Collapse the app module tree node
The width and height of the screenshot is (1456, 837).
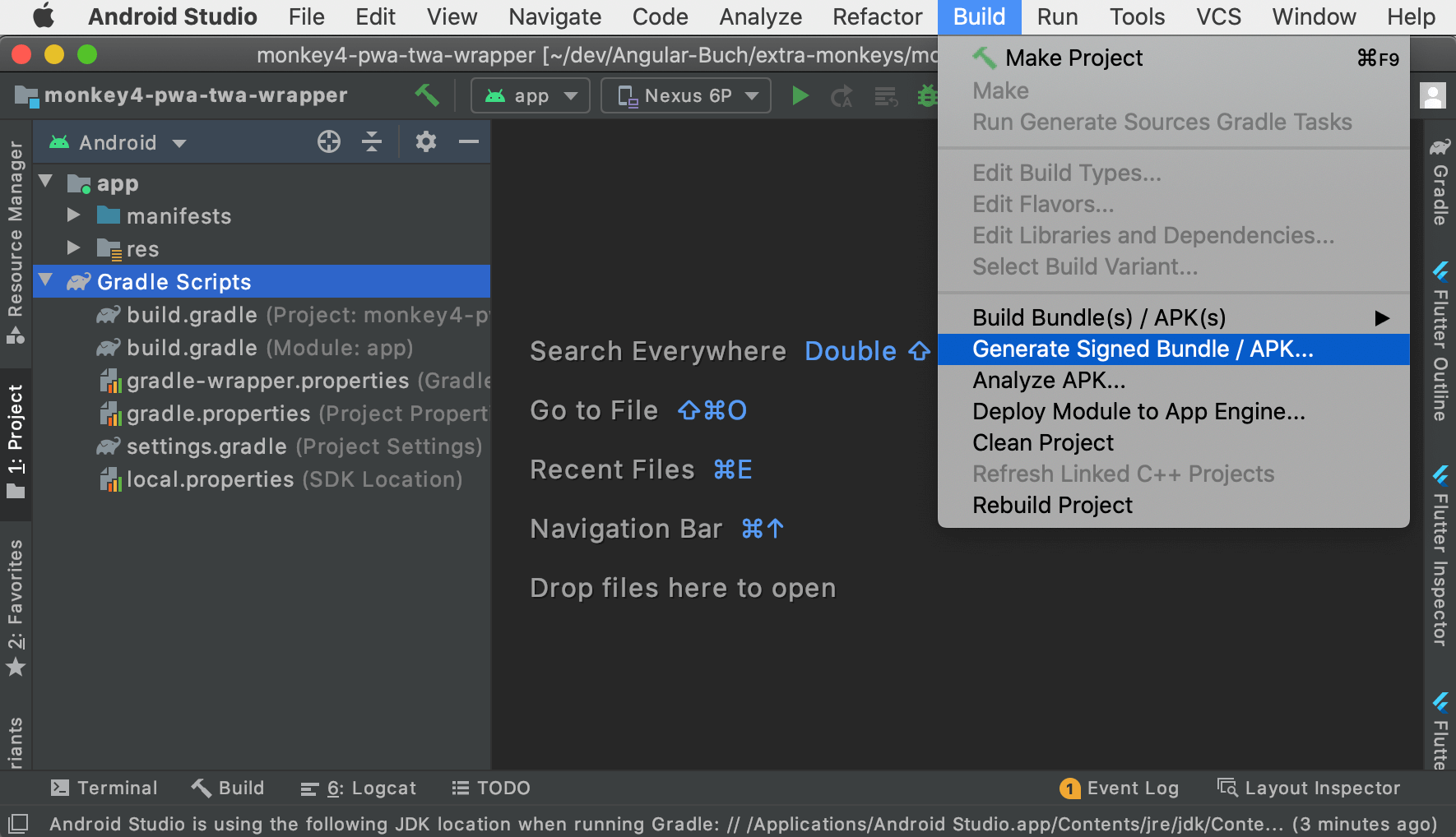(46, 181)
